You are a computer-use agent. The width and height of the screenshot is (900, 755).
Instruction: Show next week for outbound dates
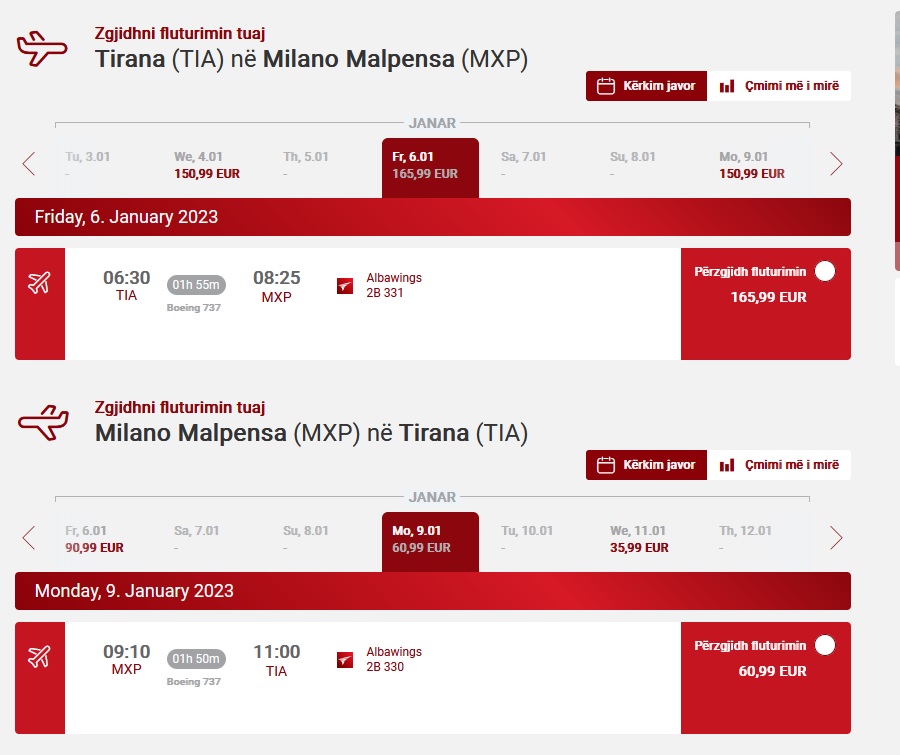(836, 164)
